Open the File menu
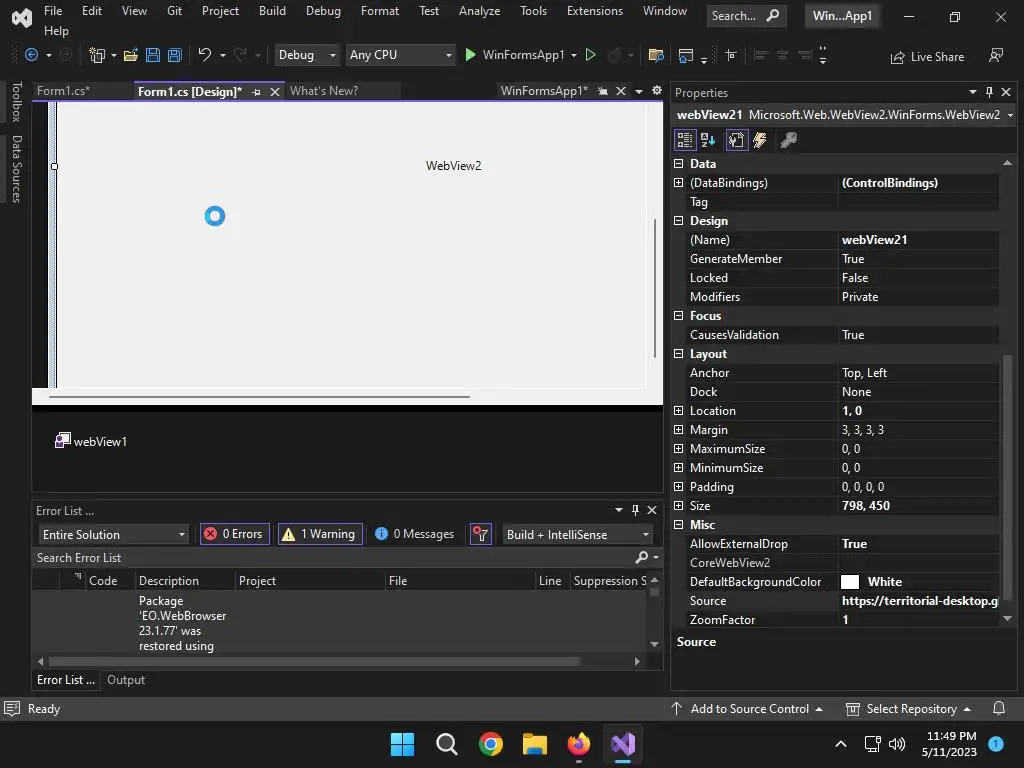Image resolution: width=1024 pixels, height=768 pixels. [x=53, y=11]
